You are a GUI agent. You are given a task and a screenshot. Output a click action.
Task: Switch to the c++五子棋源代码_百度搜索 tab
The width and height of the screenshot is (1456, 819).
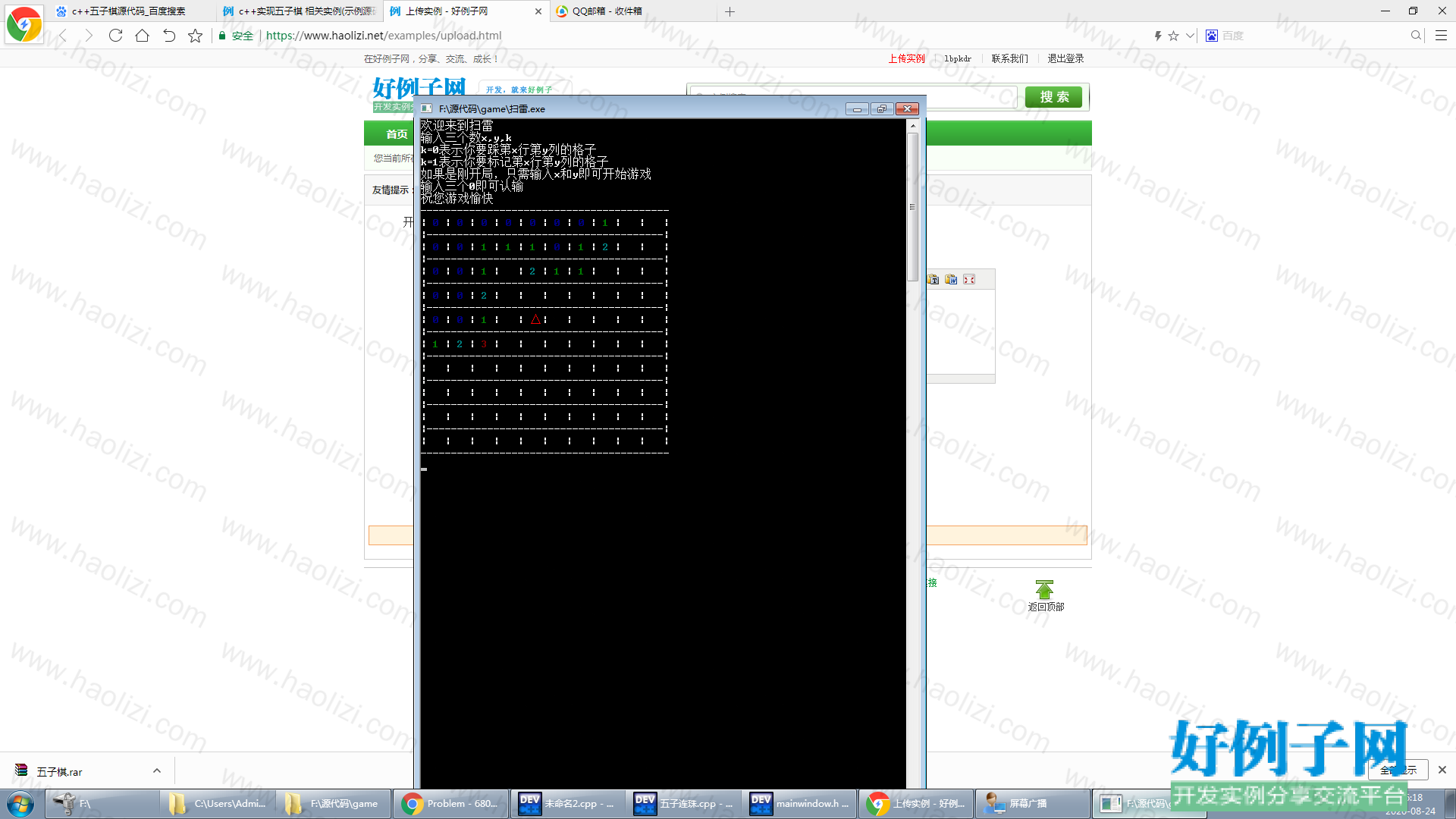pyautogui.click(x=129, y=11)
